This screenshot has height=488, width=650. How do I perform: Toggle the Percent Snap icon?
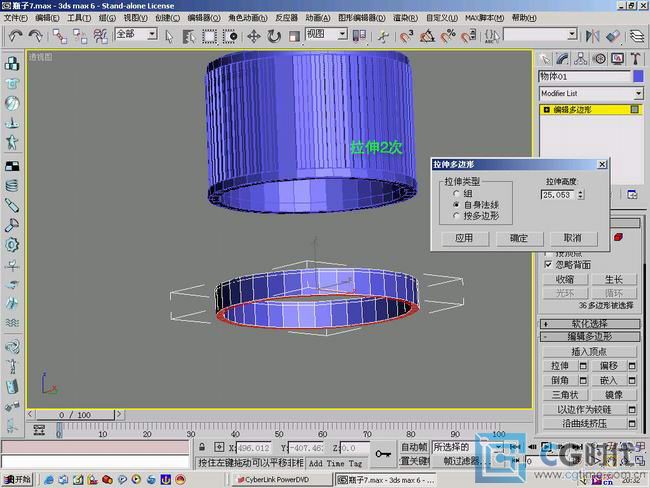(448, 36)
